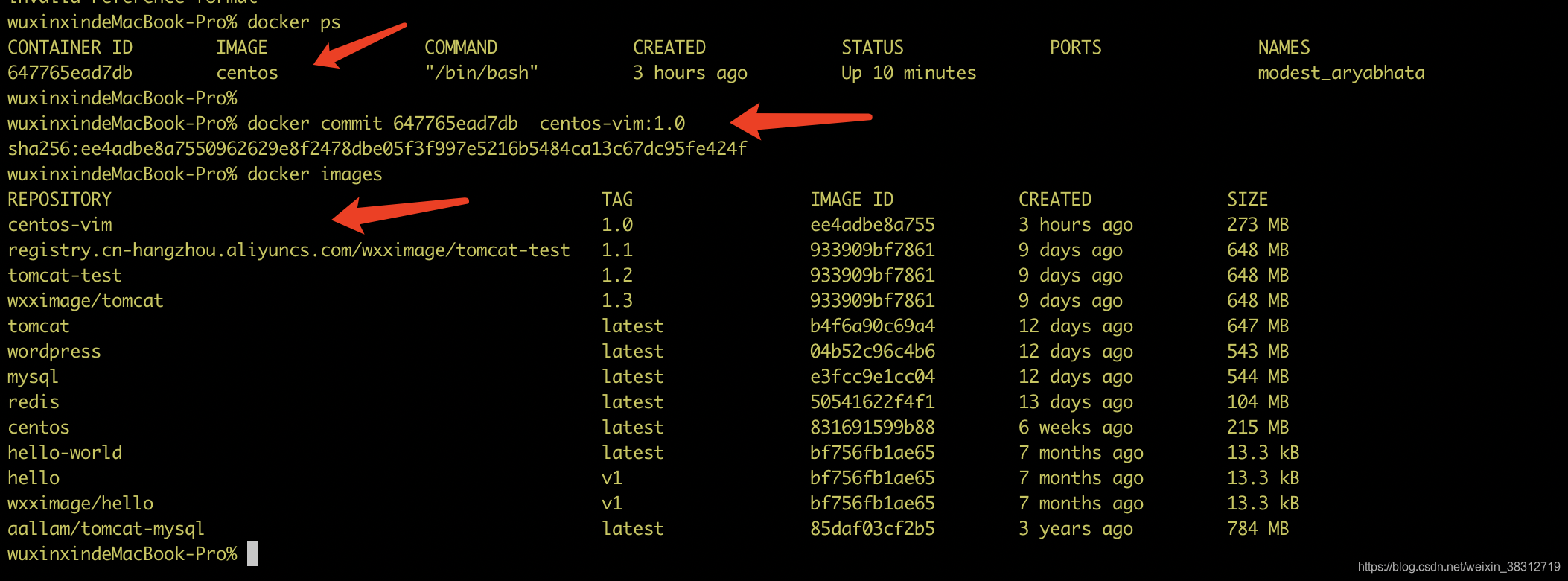The width and height of the screenshot is (1568, 581).
Task: Click the '273 MB' size value
Action: 1258,225
